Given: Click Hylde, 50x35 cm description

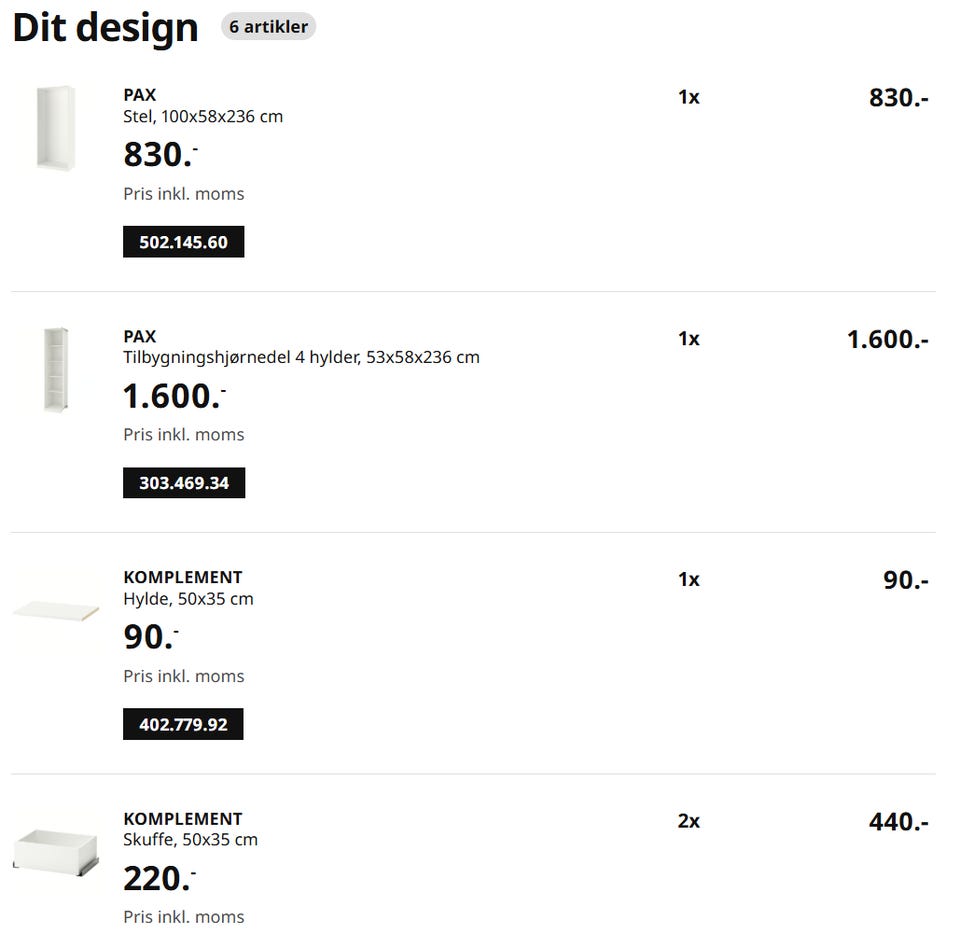Looking at the screenshot, I should [x=189, y=599].
